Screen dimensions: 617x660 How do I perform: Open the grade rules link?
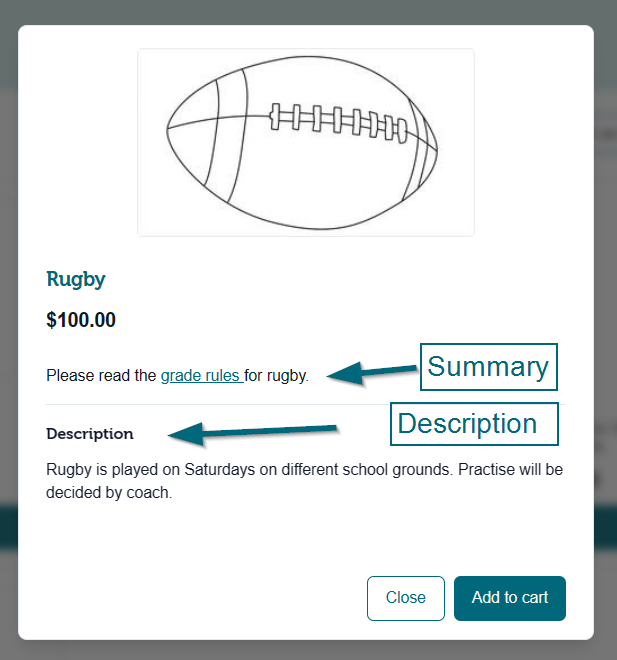(201, 375)
